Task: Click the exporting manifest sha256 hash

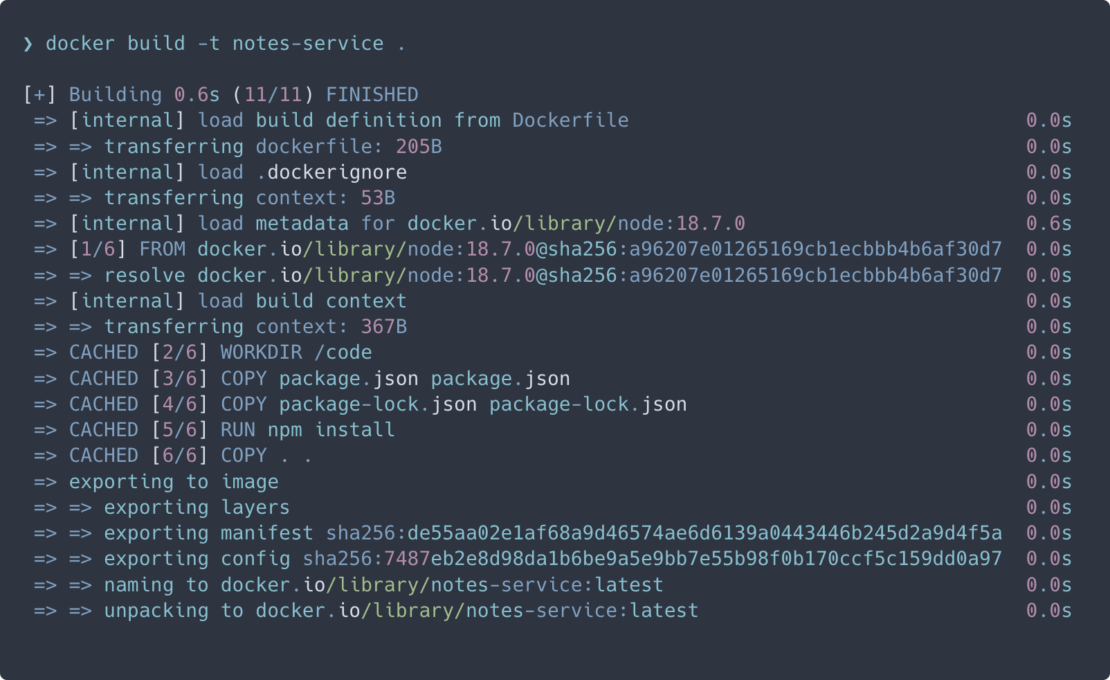Action: pos(664,533)
